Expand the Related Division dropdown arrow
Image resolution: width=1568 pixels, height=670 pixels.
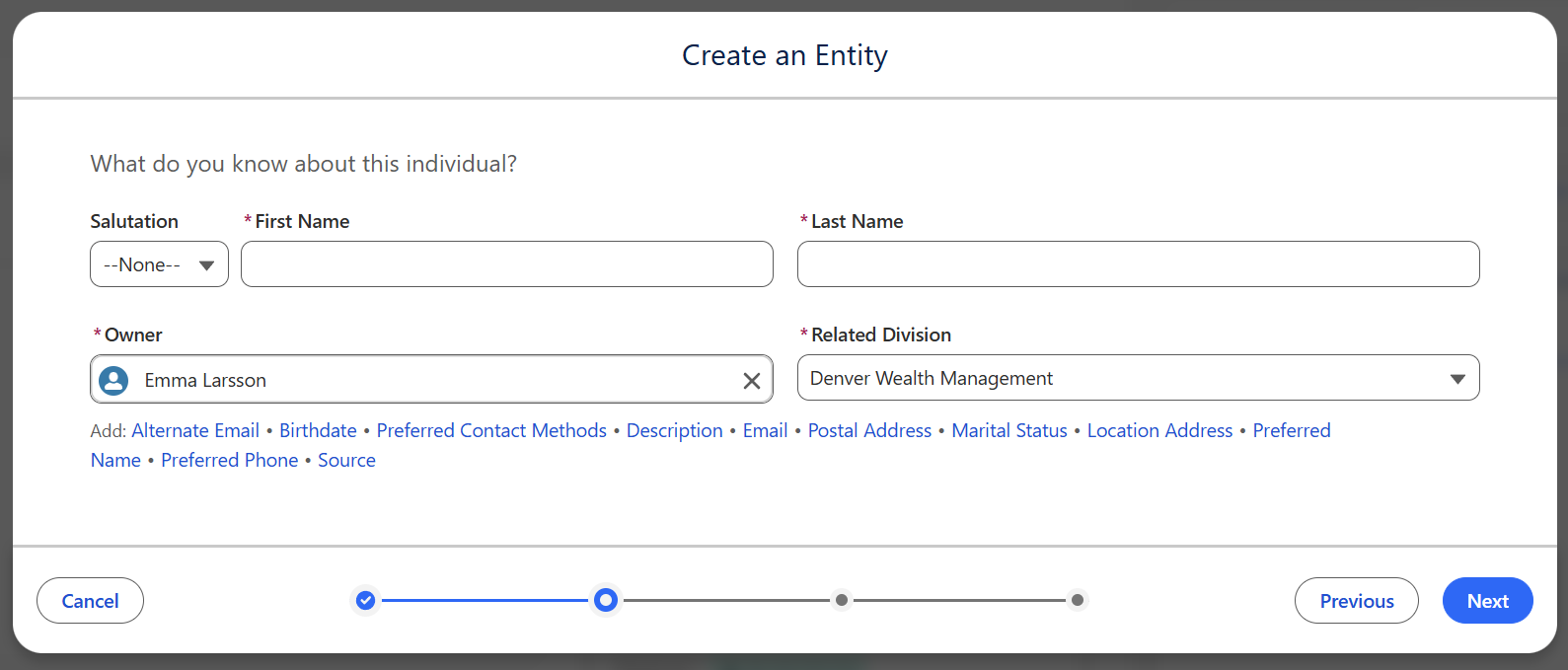tap(1457, 379)
